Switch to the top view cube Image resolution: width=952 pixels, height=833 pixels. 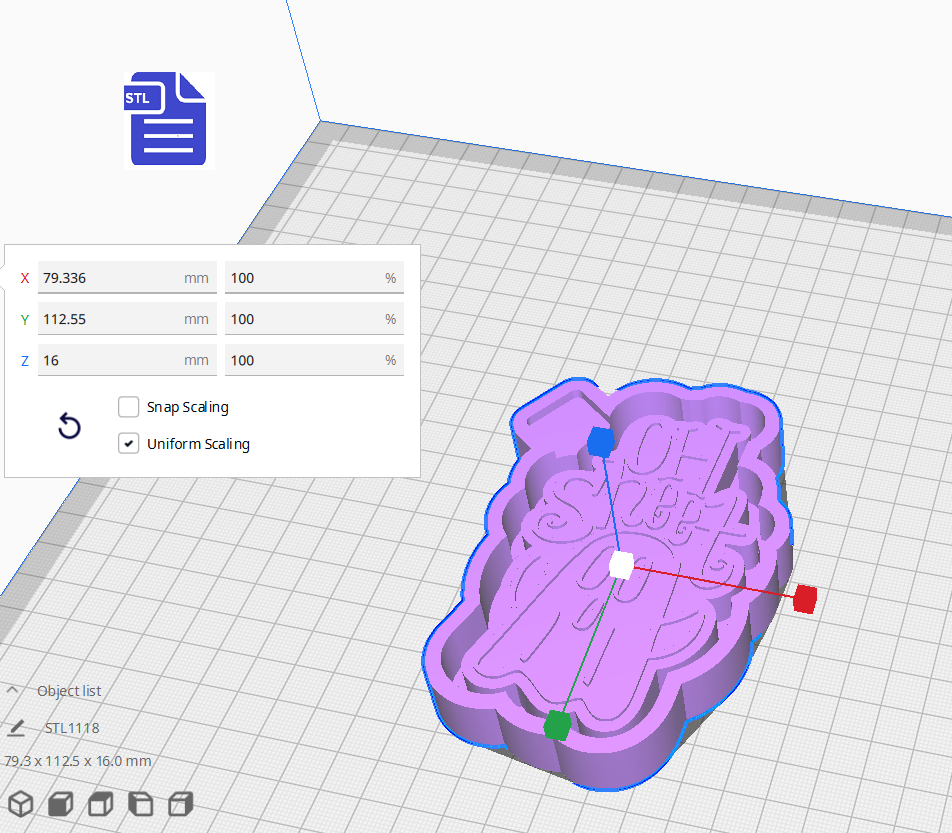[x=101, y=803]
